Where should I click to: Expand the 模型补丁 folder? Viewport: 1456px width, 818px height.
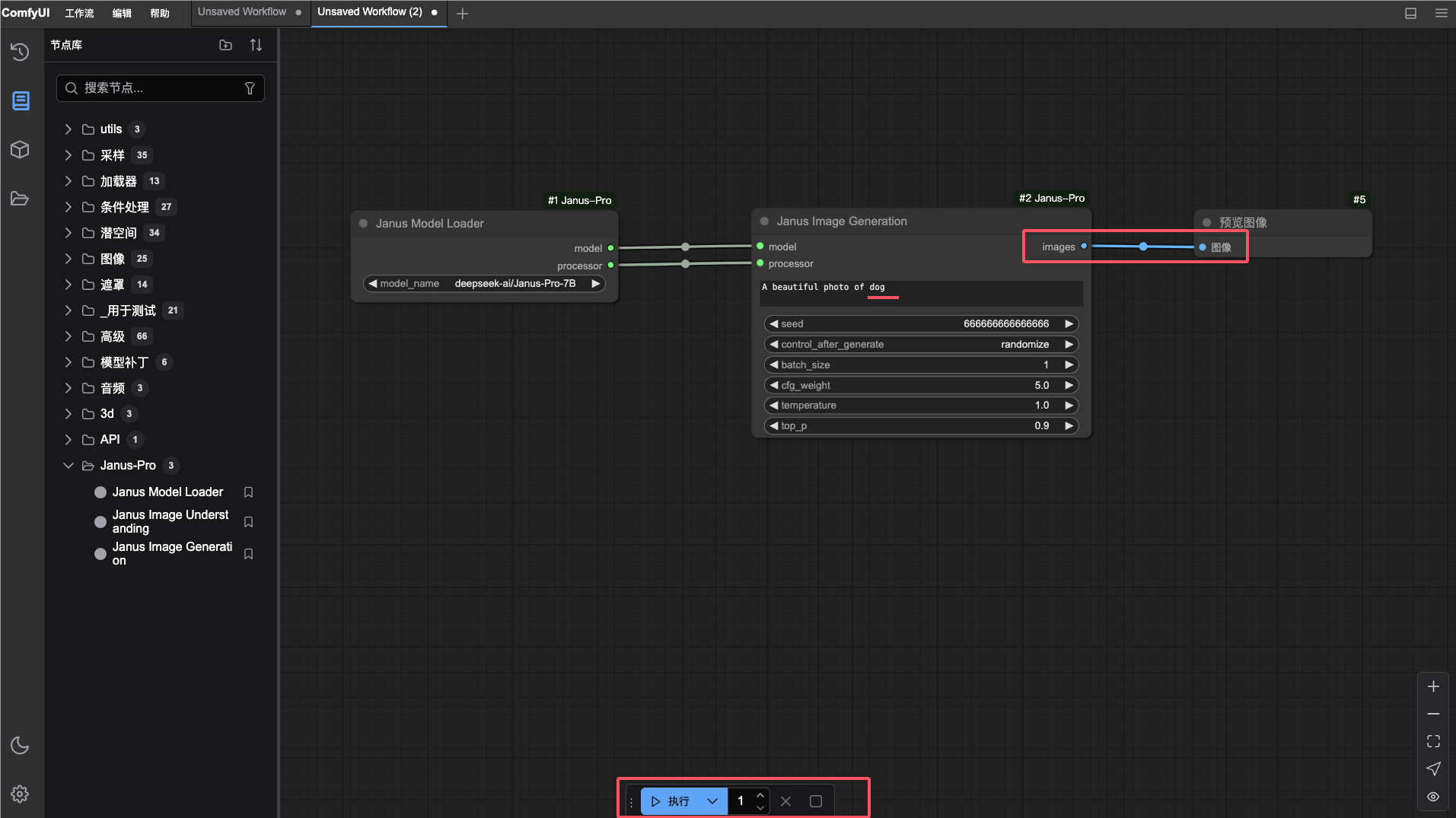coord(68,362)
